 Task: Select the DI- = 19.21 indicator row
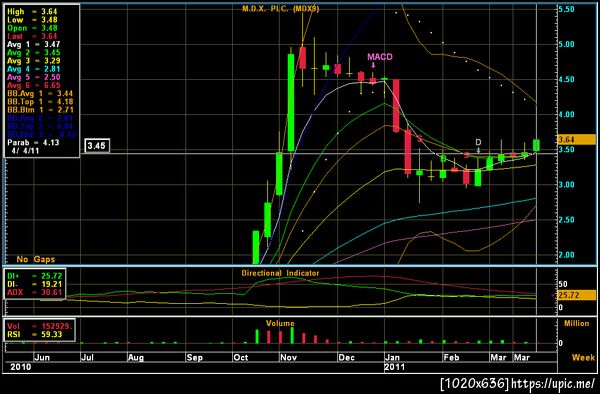point(34,284)
